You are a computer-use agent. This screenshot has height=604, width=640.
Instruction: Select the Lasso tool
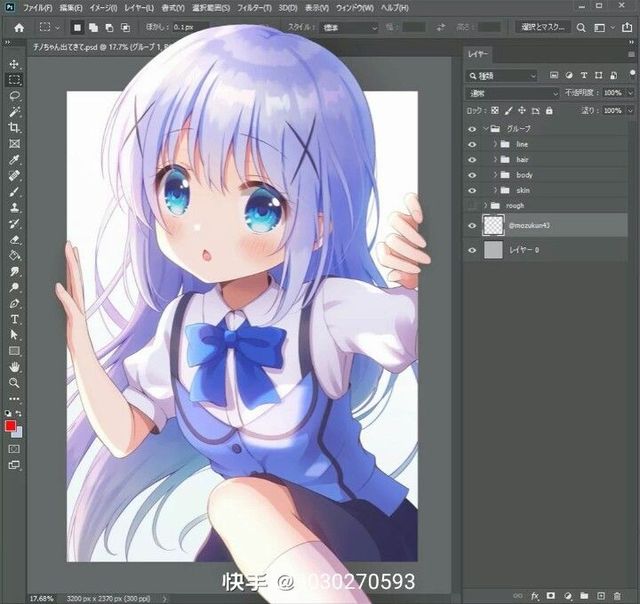click(14, 96)
